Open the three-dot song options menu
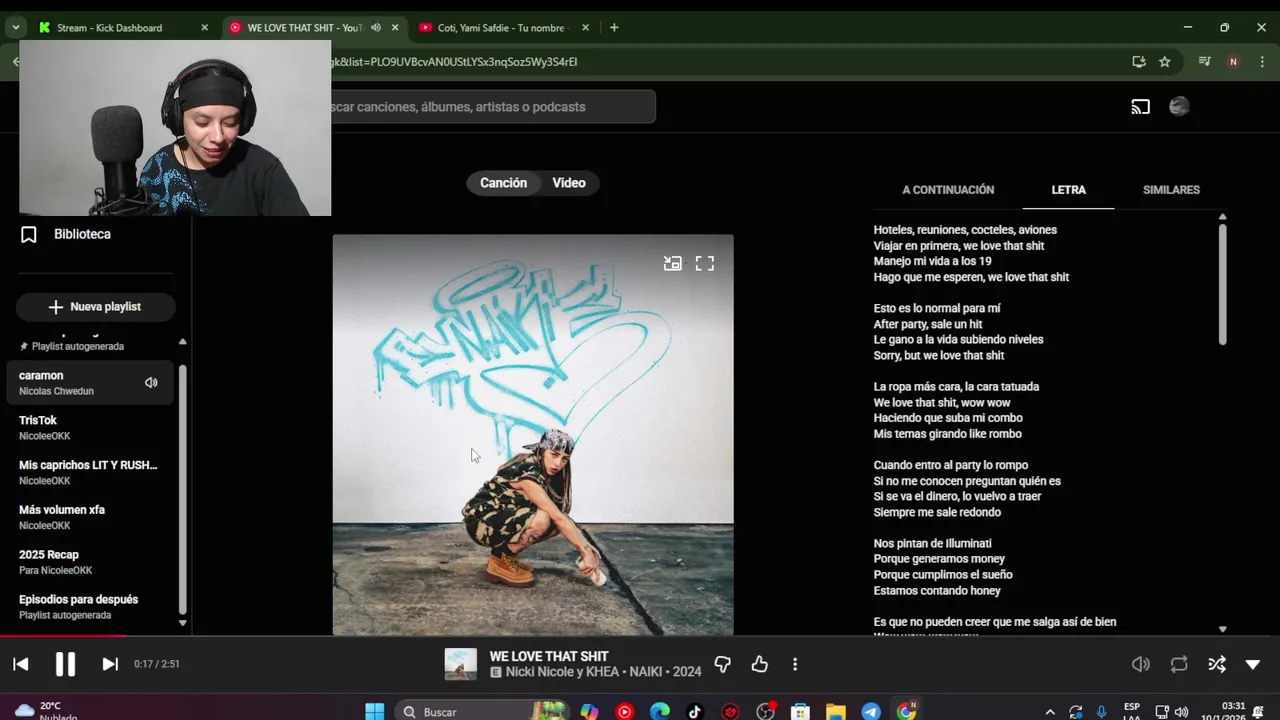The width and height of the screenshot is (1280, 720). 795,664
